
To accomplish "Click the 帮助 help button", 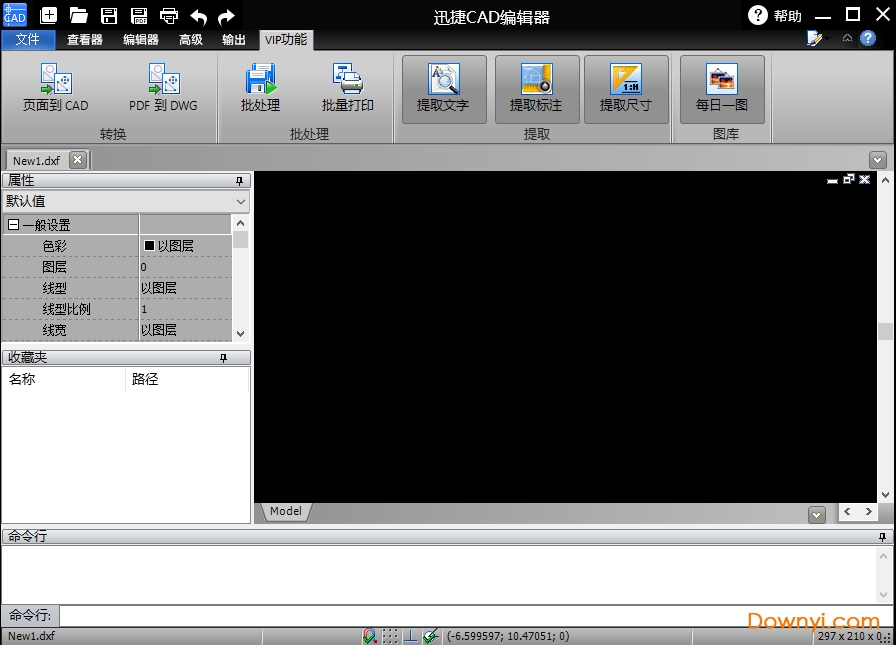I will tap(776, 15).
